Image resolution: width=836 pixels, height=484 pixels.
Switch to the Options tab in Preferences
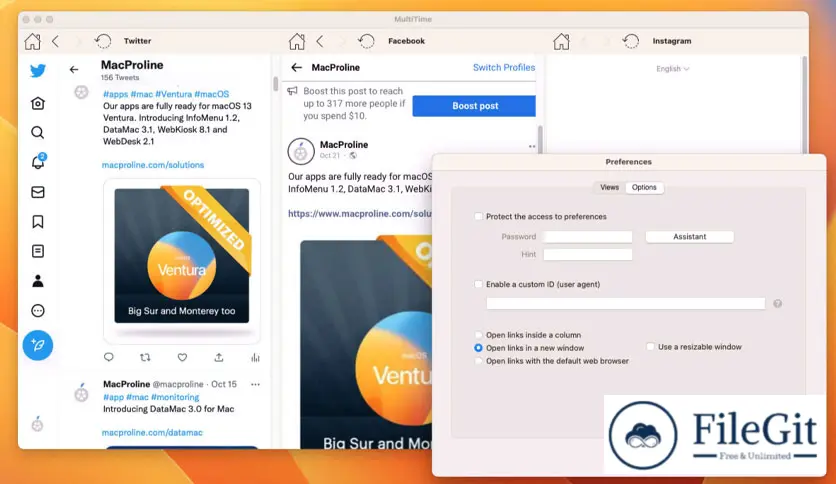[644, 187]
